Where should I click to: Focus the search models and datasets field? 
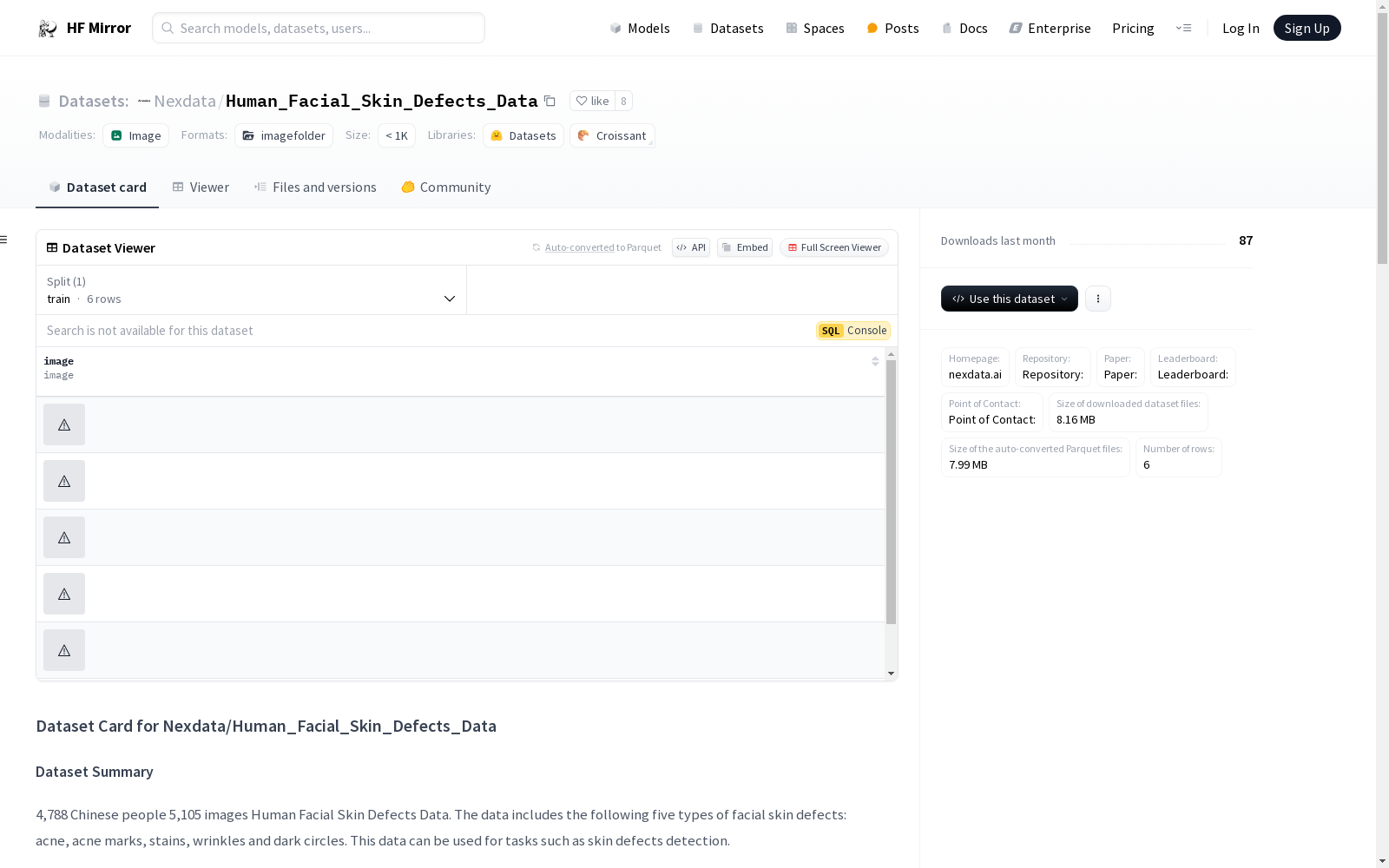(319, 28)
